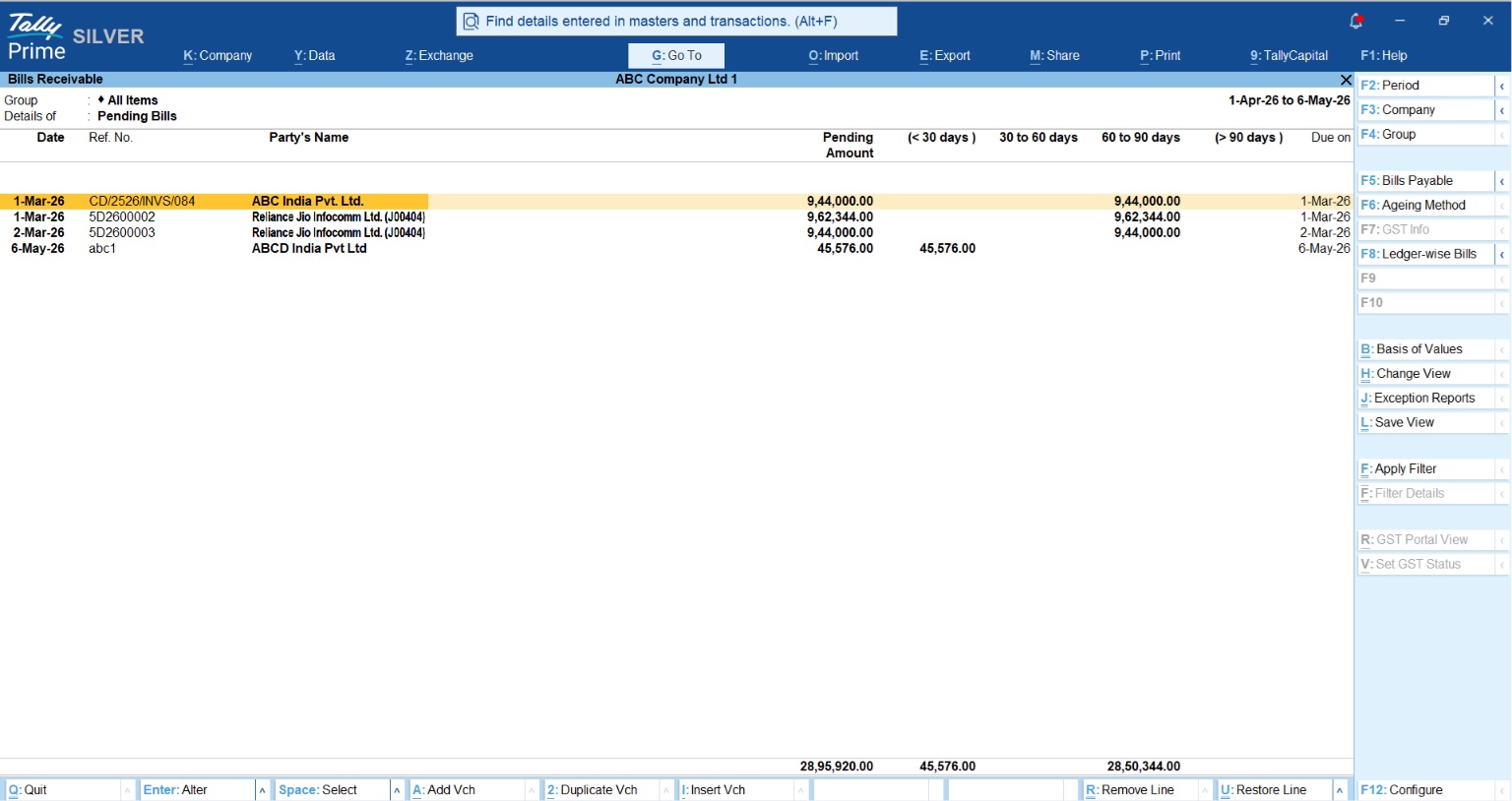Change the report period with F2: Period
The height and width of the screenshot is (801, 1512).
[x=1425, y=86]
